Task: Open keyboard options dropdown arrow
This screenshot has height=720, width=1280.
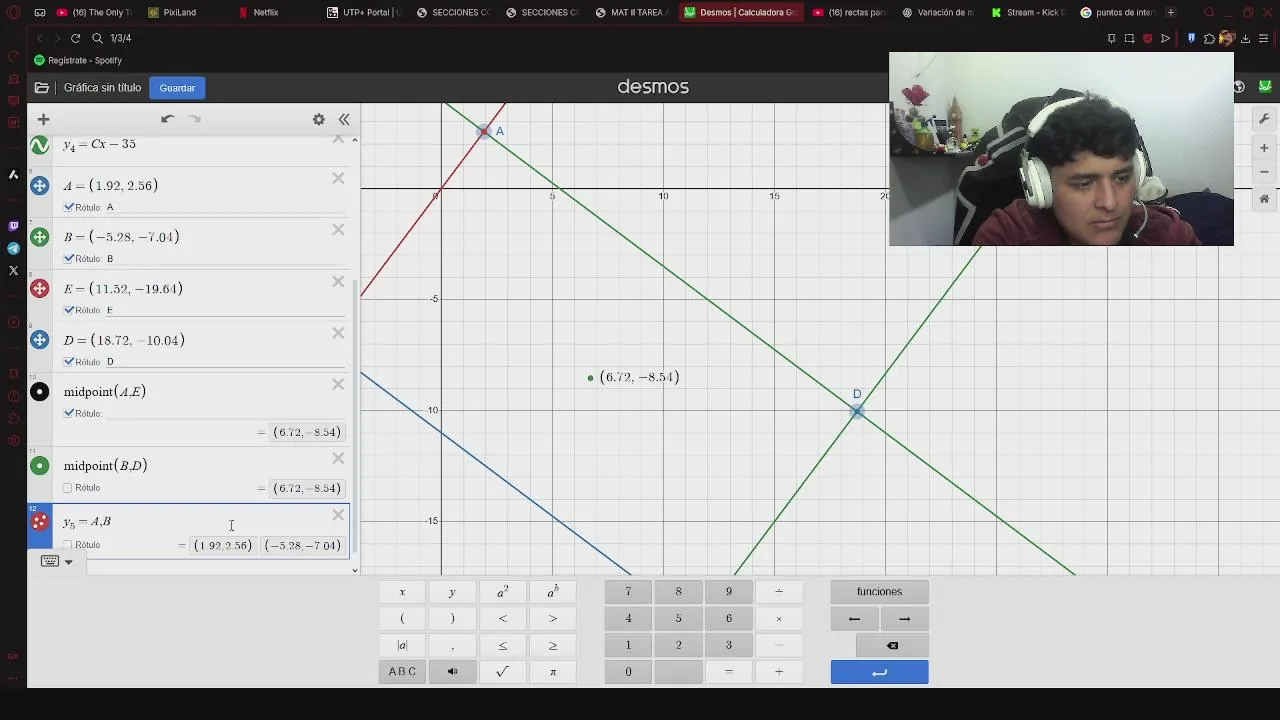Action: pos(69,562)
